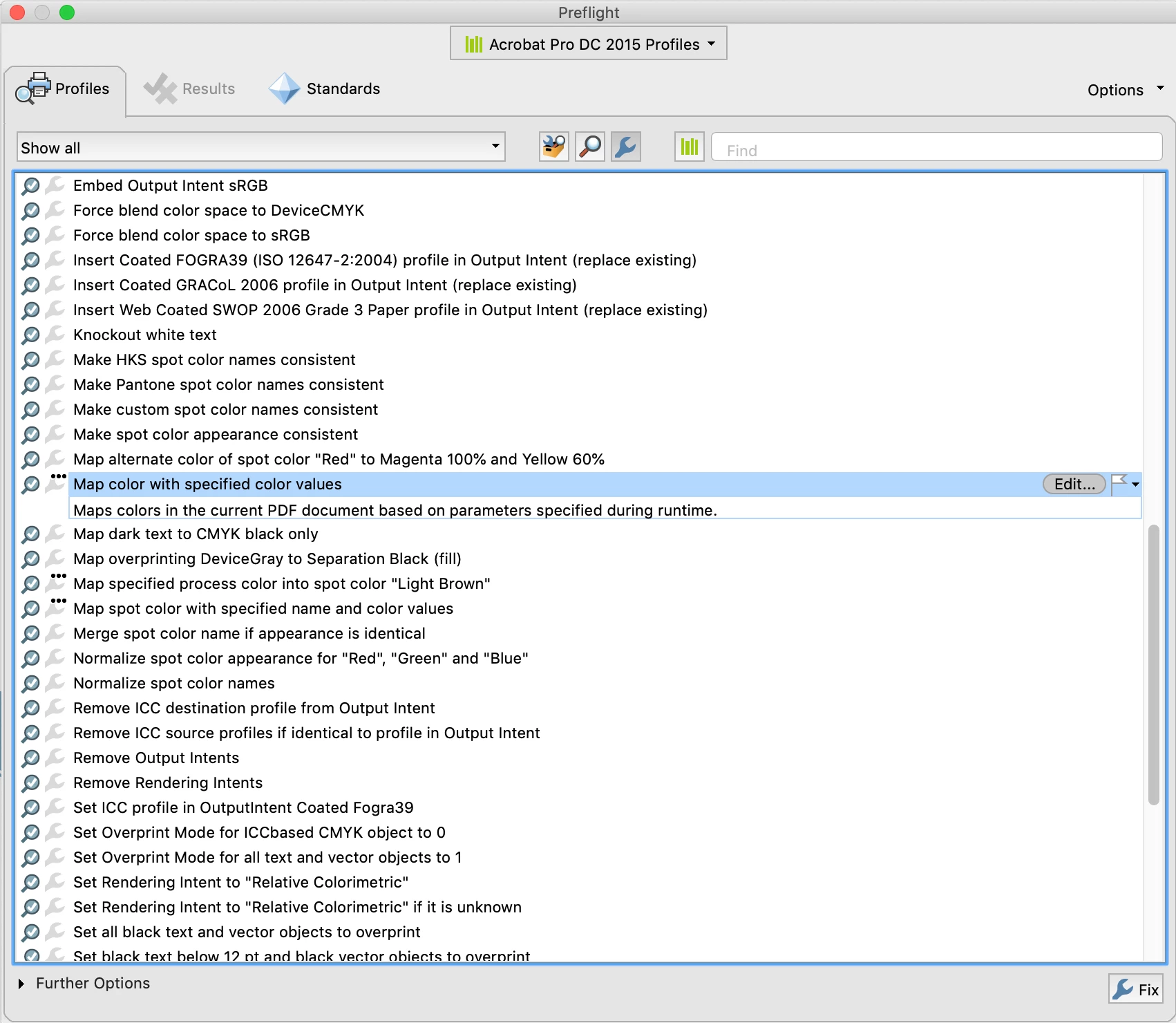
Task: Select Insert Coated FOGRA39 profile in Output Intent fixup
Action: coord(385,260)
